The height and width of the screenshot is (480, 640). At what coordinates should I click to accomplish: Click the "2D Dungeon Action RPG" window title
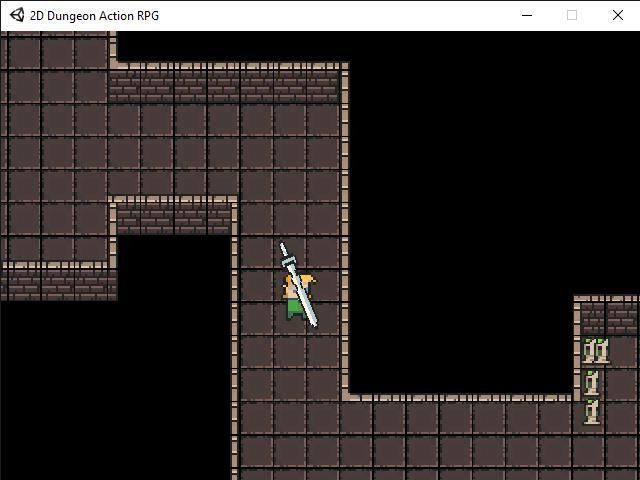tap(94, 16)
